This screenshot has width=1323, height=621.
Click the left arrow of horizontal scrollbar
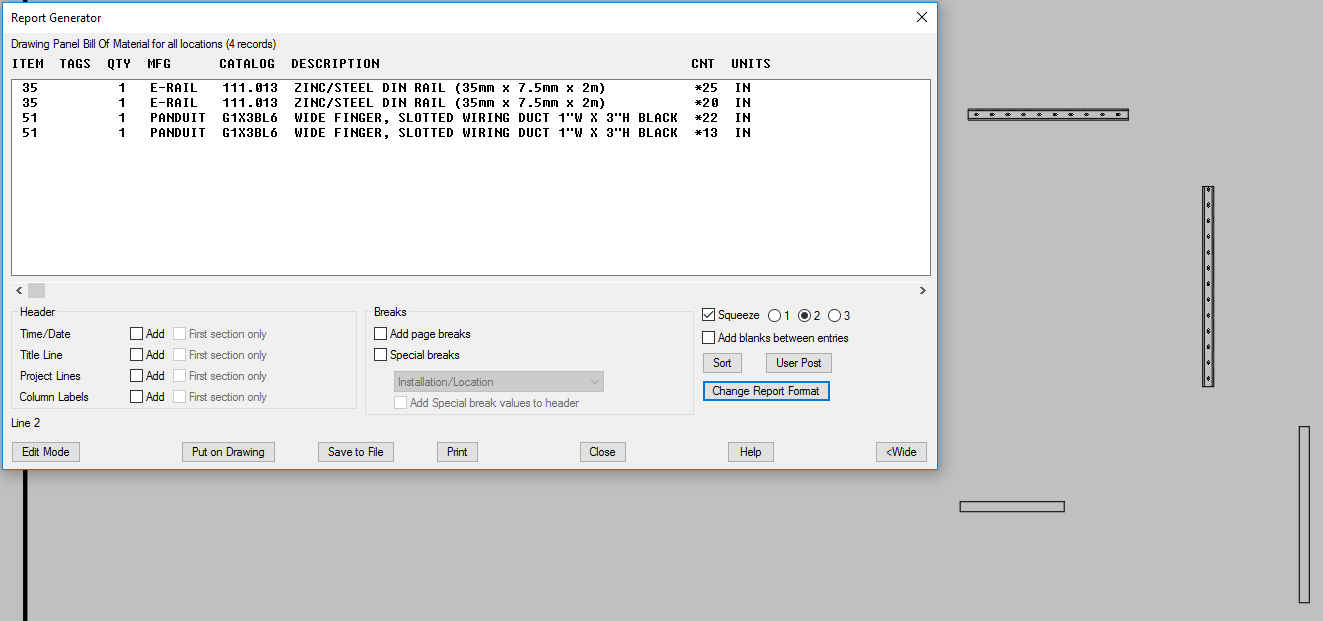[19, 290]
